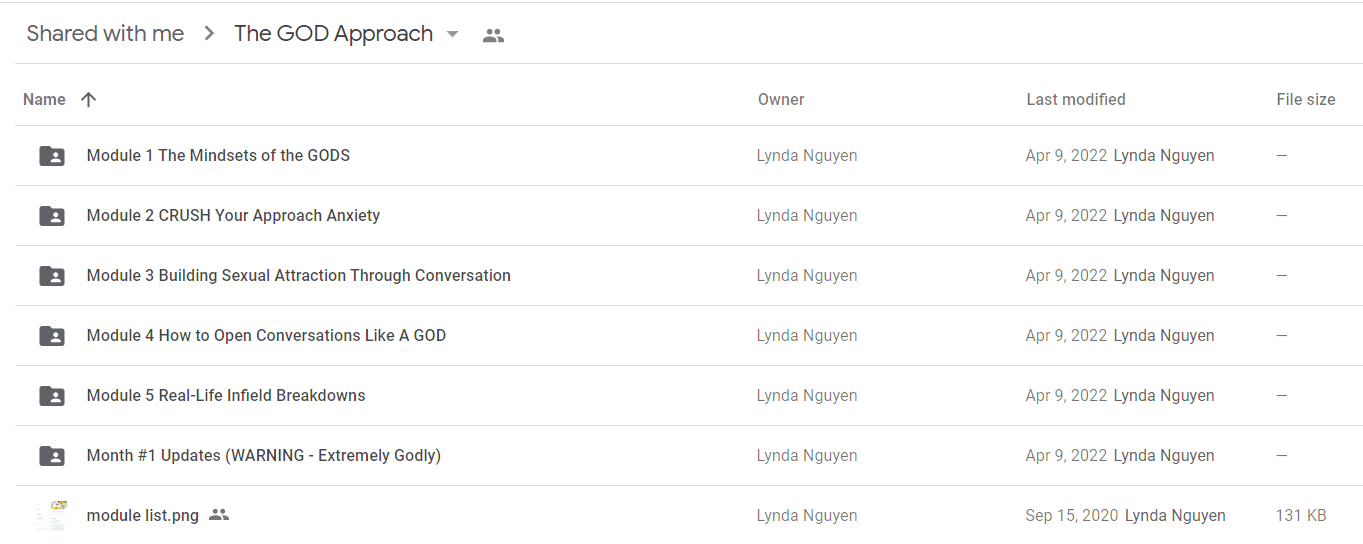Open The GOD Approach breadcrumb menu
The width and height of the screenshot is (1363, 544).
pos(333,34)
